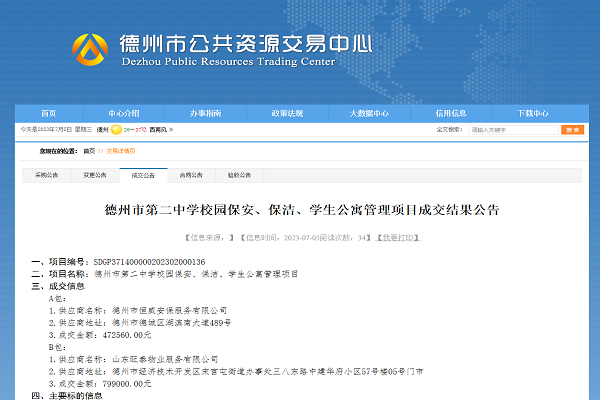Open the 信用信息 navigation item
Screen dimensions: 600x400
pos(451,113)
